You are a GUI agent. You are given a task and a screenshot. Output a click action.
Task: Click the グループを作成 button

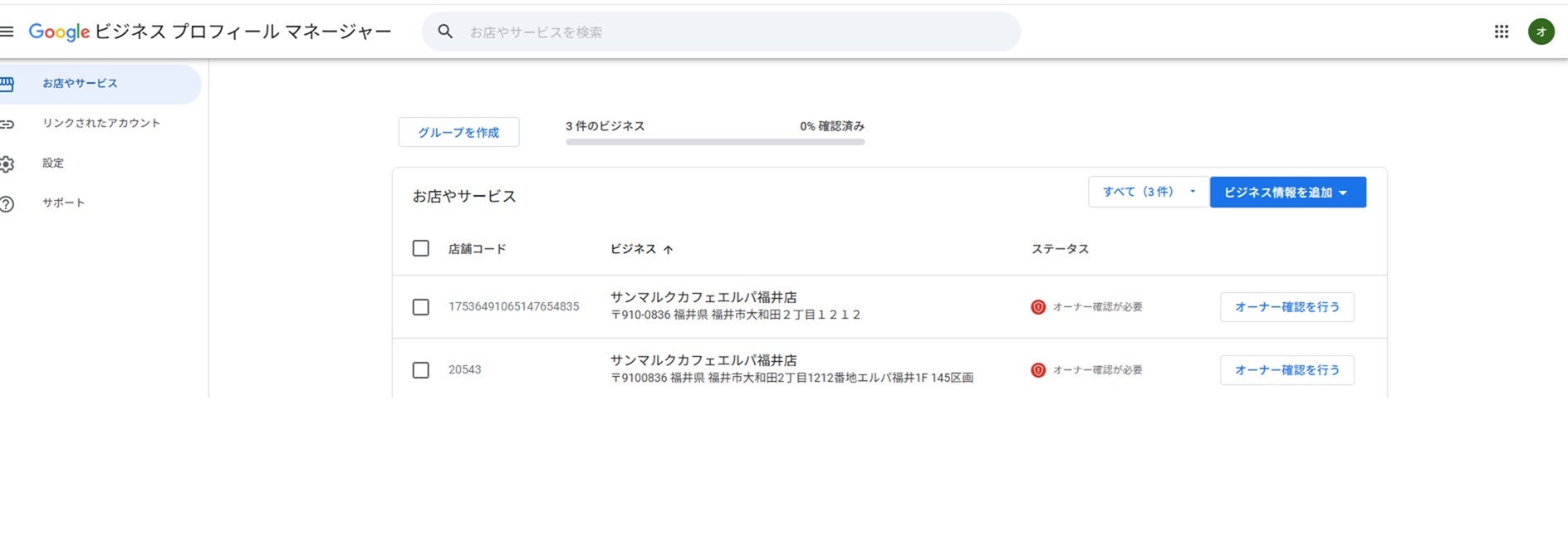[x=458, y=132]
